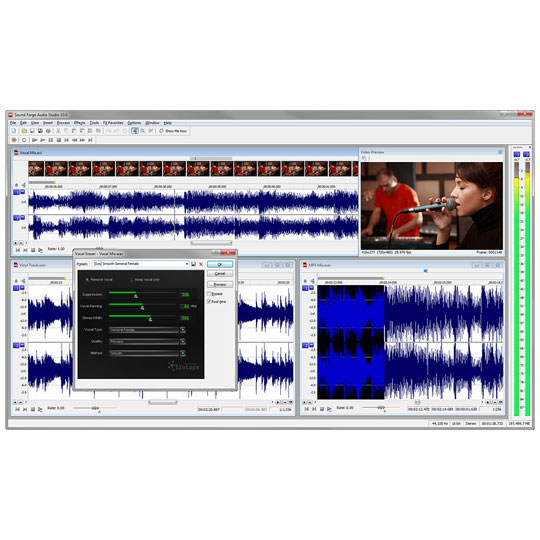Click Play button in MP3 Mix window
This screenshot has height=540, width=540.
[329, 409]
